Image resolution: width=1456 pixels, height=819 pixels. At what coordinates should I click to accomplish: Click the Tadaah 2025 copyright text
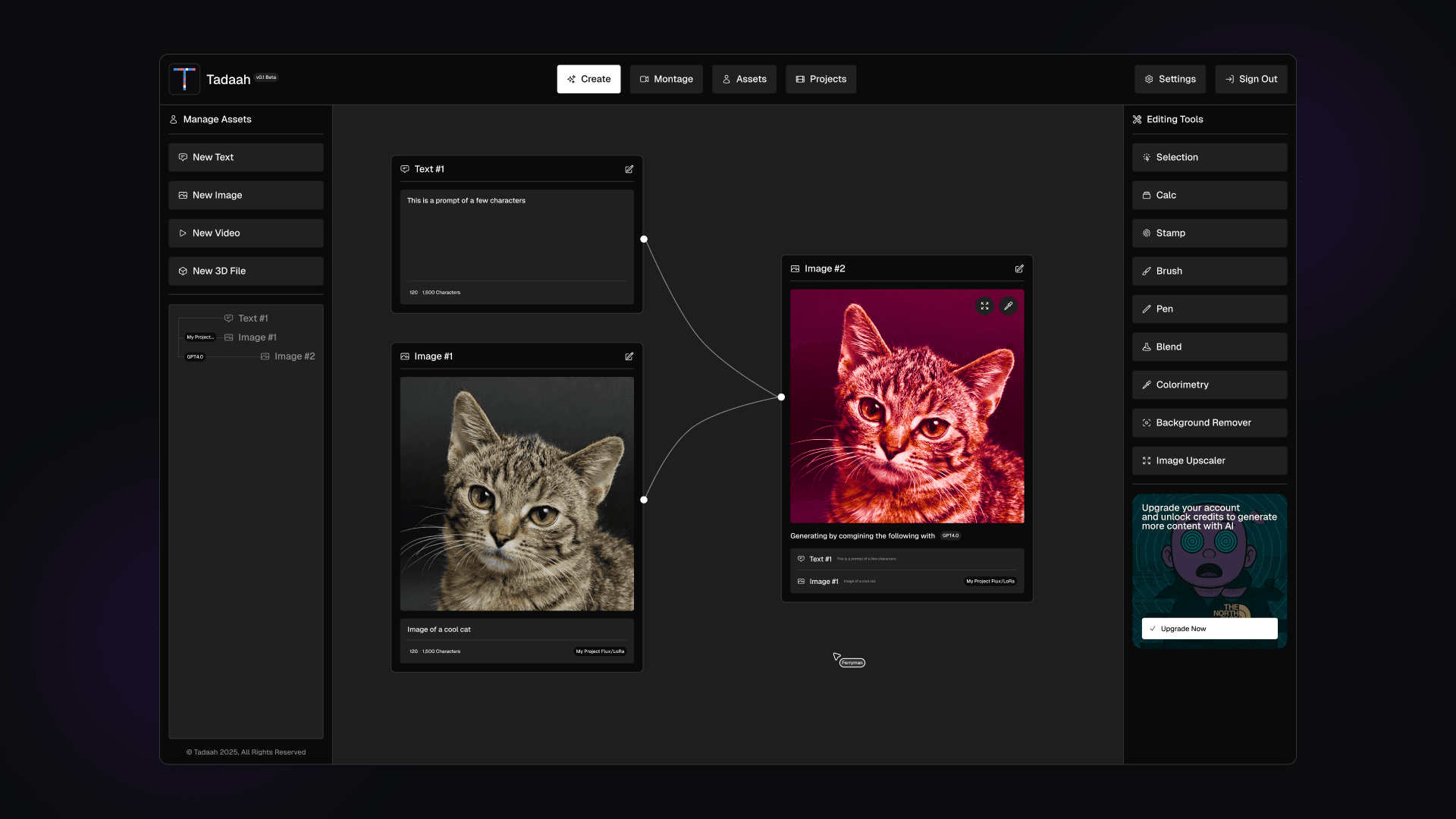point(246,752)
